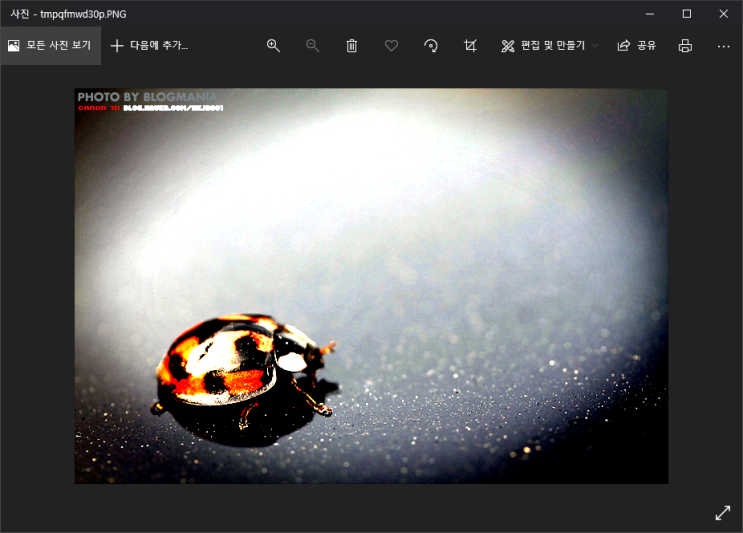Delete the photo with the trash icon
Viewport: 743px width, 533px height.
[x=352, y=45]
